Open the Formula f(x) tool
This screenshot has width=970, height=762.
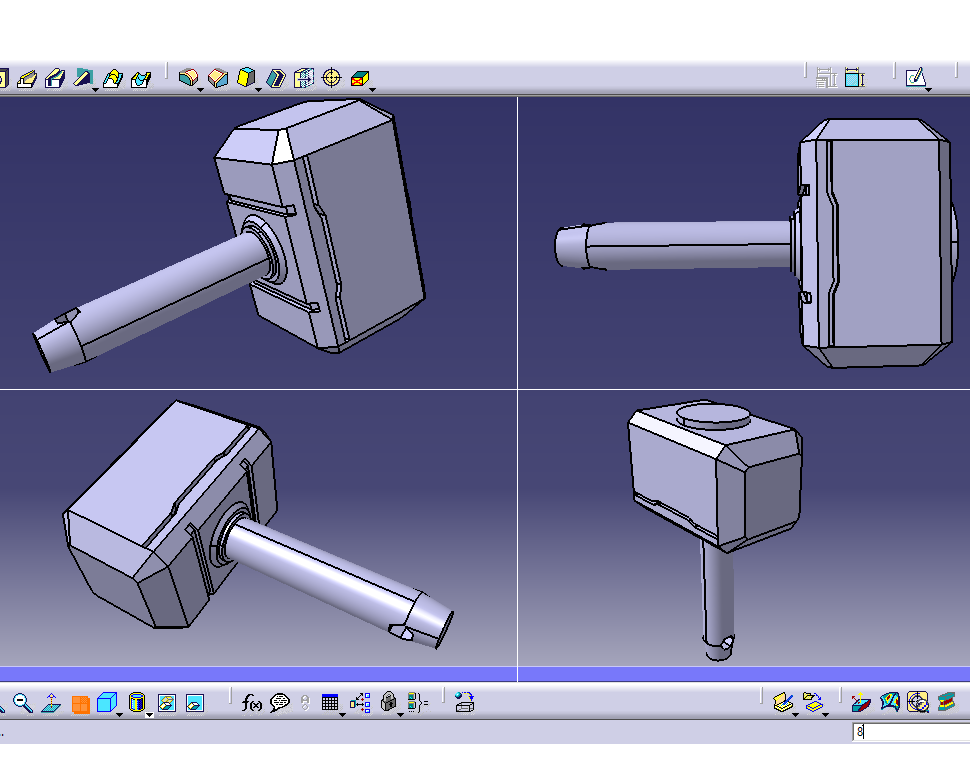251,703
